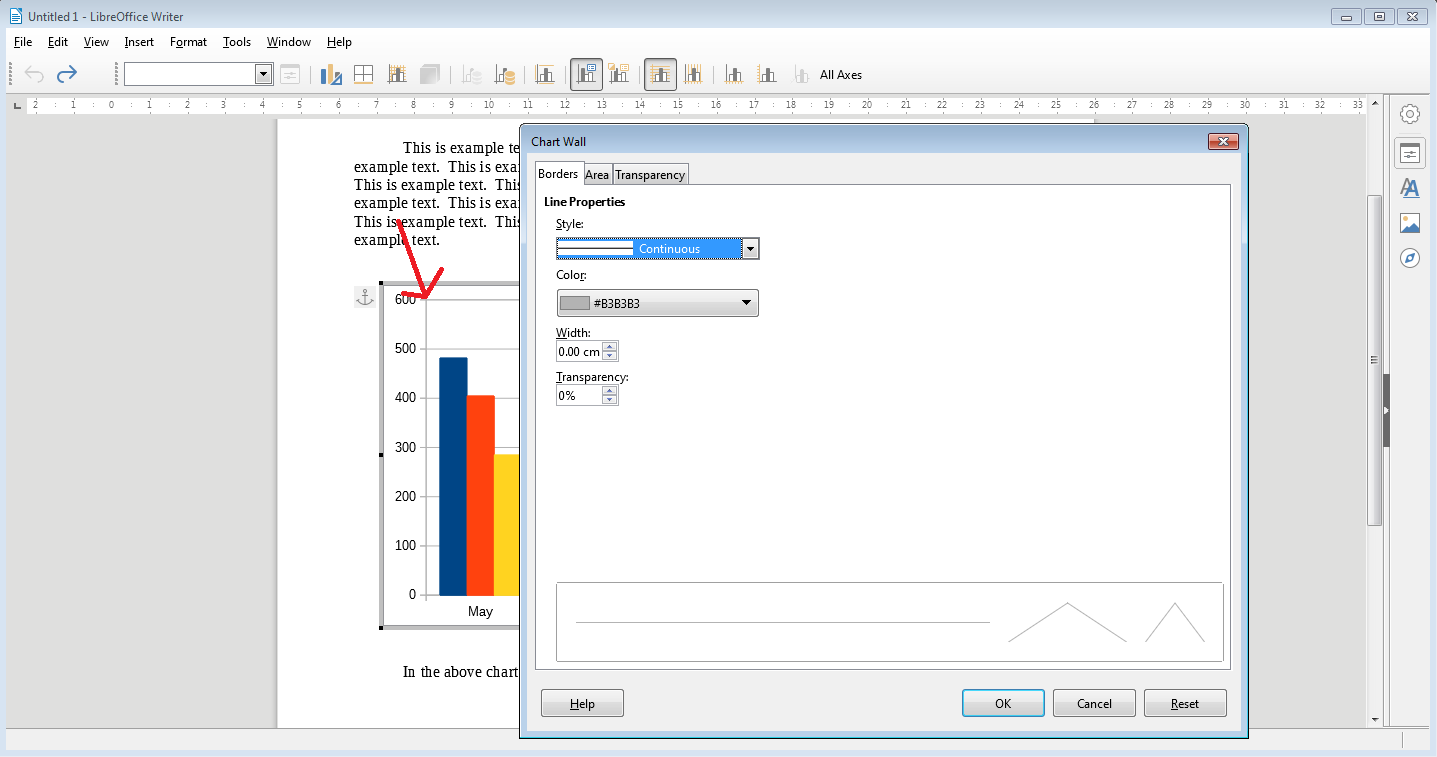Open Sidebar Settings gear
The height and width of the screenshot is (757, 1437).
(x=1410, y=114)
